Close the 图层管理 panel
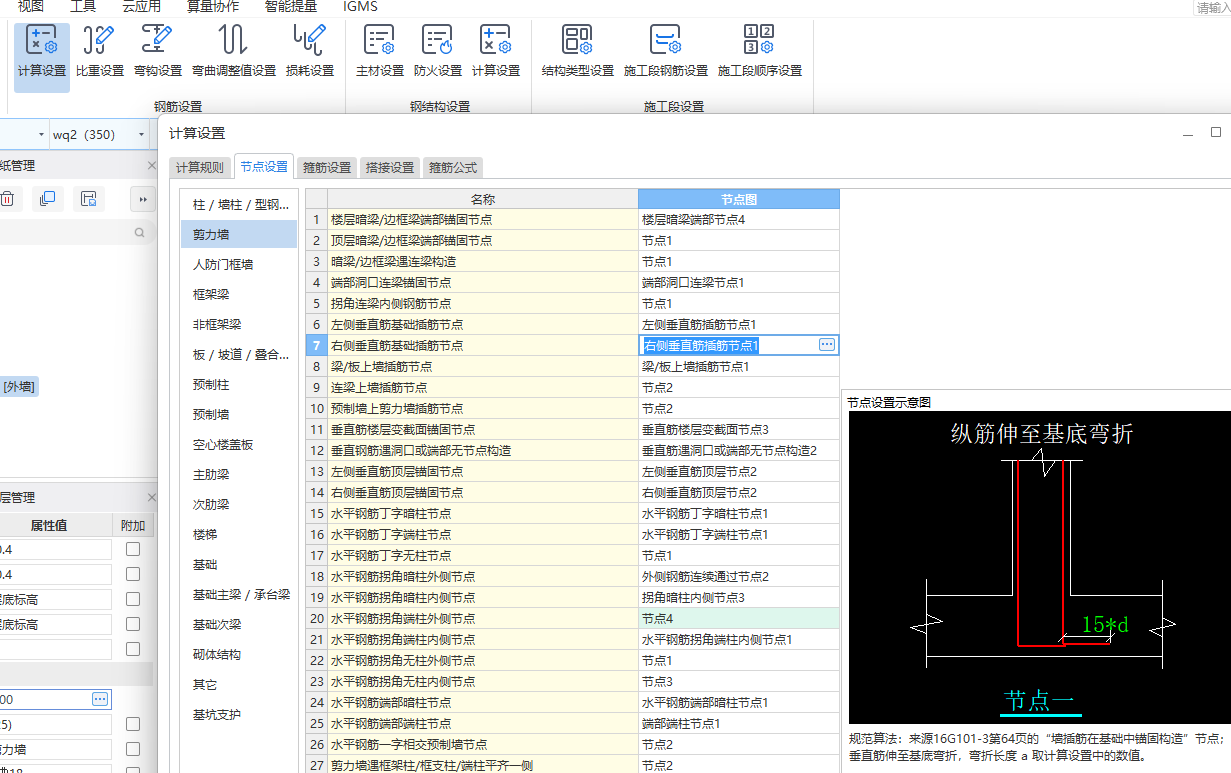The width and height of the screenshot is (1231, 773). coord(151,498)
